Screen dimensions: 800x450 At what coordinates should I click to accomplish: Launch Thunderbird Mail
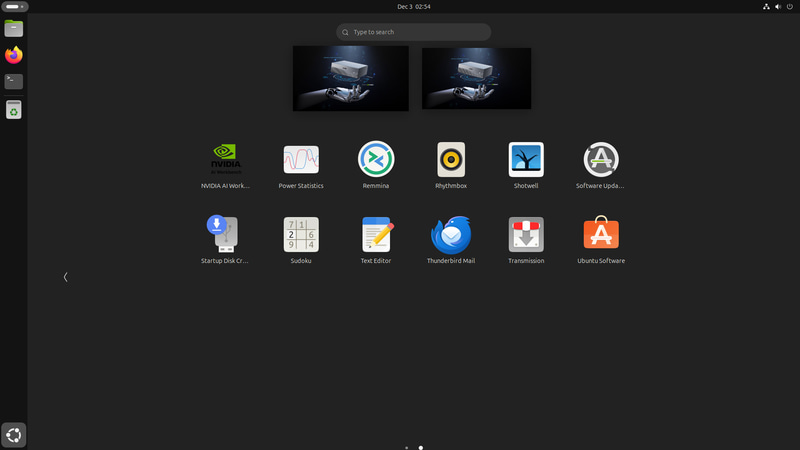451,240
